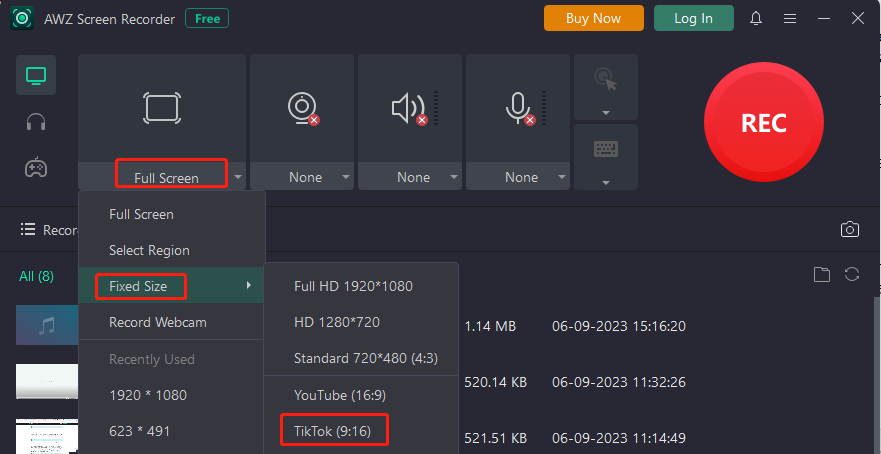Click the date 06-09-2023 11:14:49
881x454 pixels.
[x=619, y=438]
